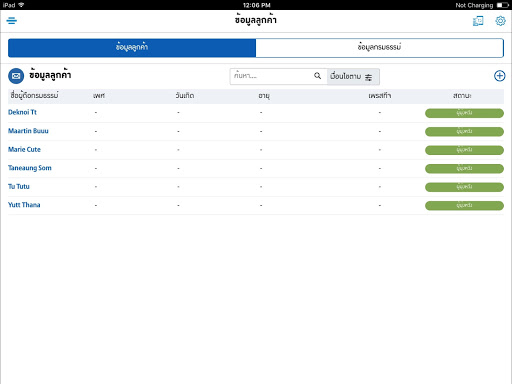Open customer Yutt Thana
The image size is (512, 384).
[24, 205]
